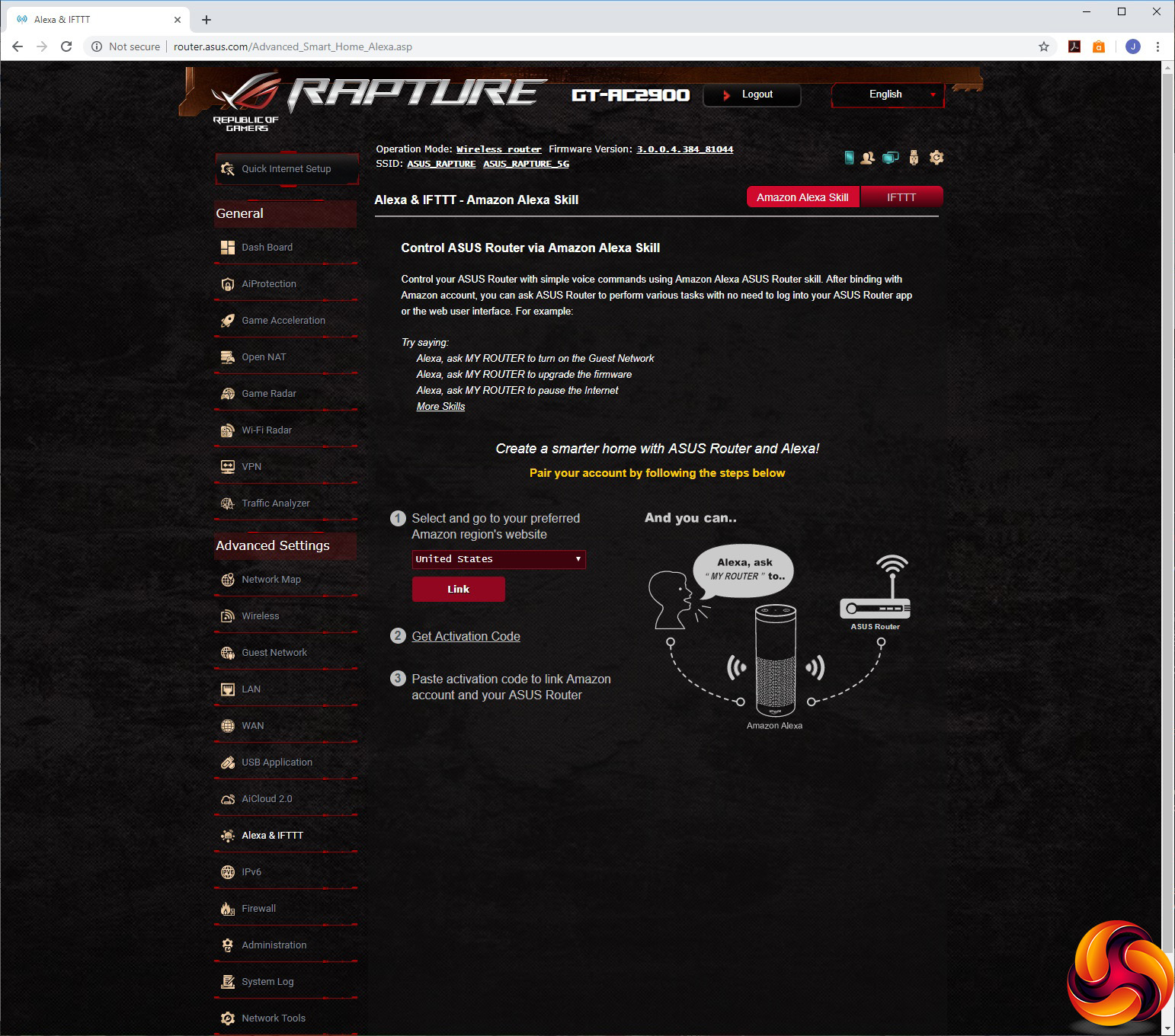Click the firmware version 3.0.0.4.384_81044 link
Viewport: 1175px width, 1036px height.
pyautogui.click(x=685, y=149)
